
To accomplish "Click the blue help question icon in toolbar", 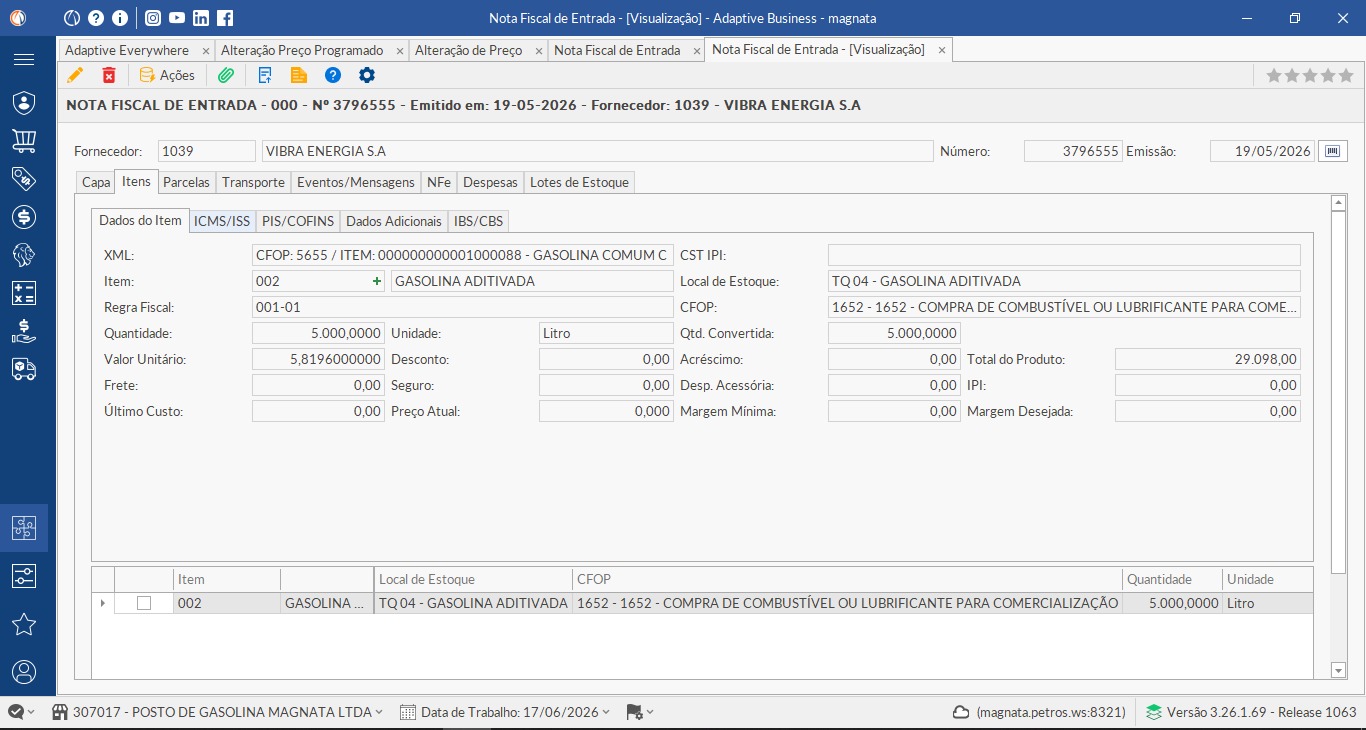I will tap(333, 75).
